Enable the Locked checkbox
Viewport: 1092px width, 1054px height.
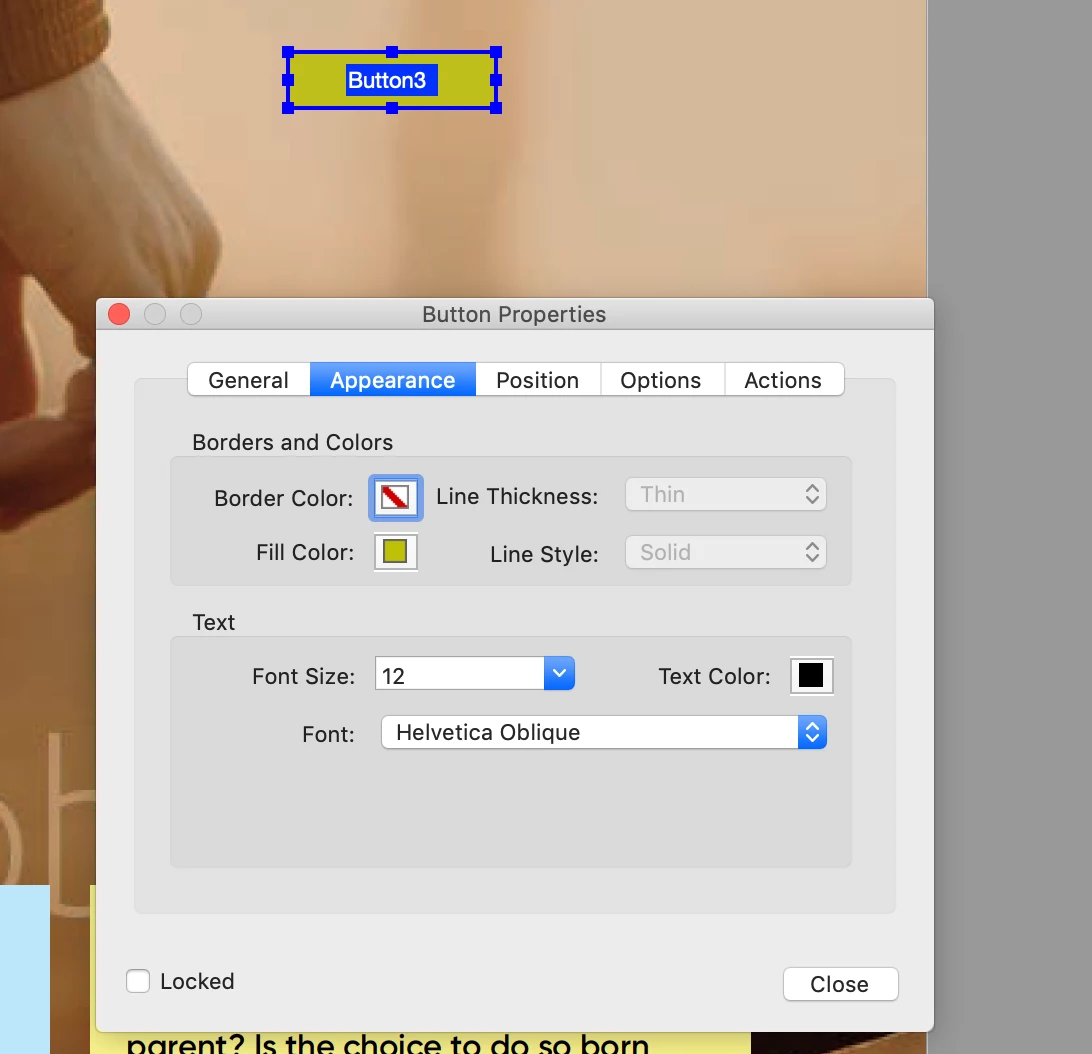138,981
